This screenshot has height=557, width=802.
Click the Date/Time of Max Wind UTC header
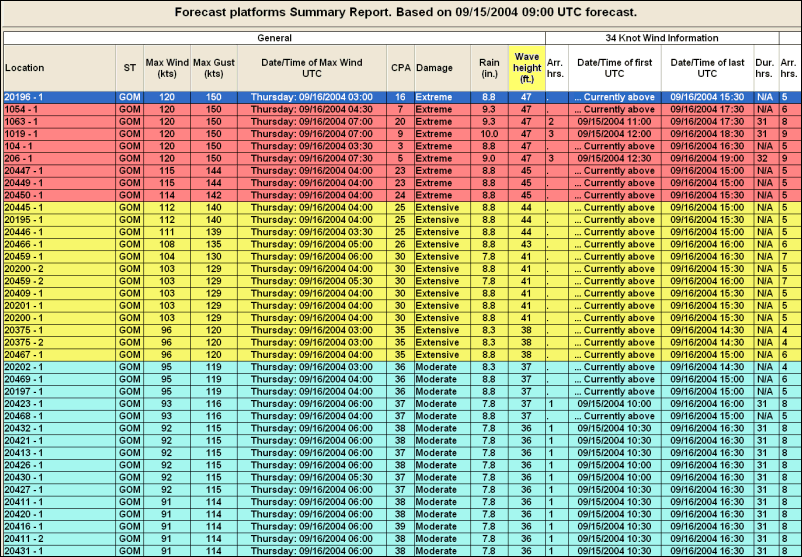(x=312, y=67)
